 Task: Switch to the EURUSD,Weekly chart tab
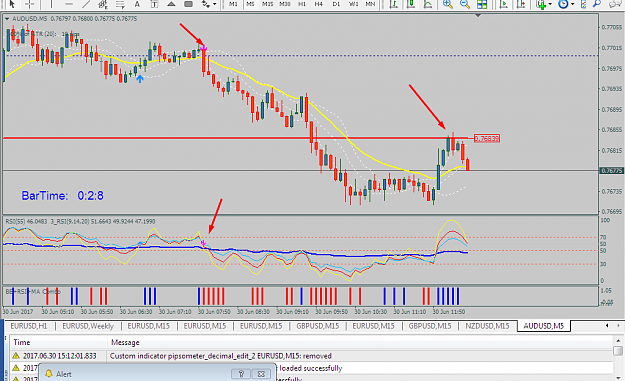tap(88, 326)
